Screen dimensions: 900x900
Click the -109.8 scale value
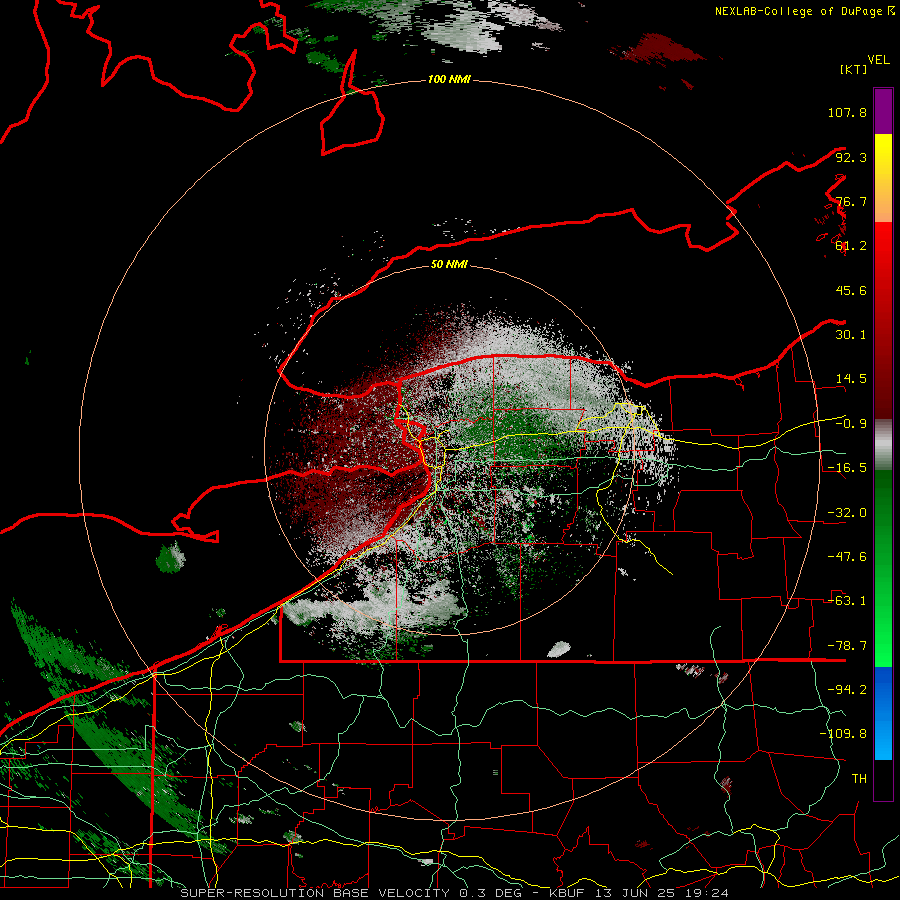coord(844,734)
